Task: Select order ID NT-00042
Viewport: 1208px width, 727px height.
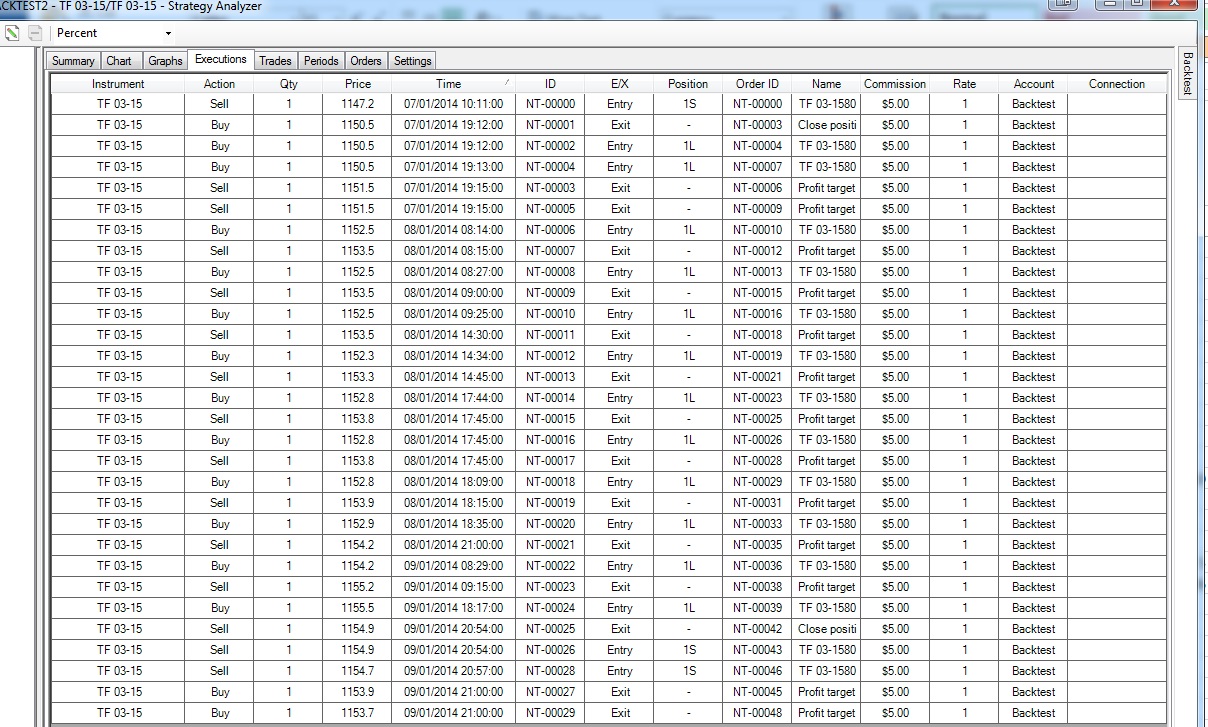Action: click(757, 629)
